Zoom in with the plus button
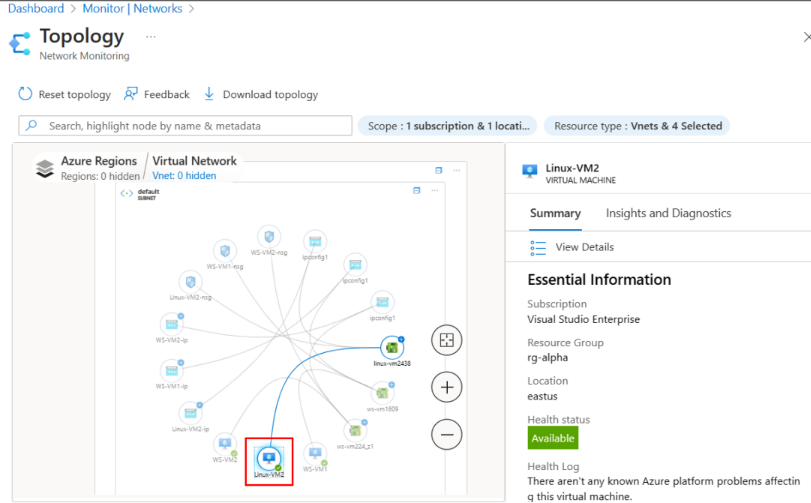The image size is (811, 503). [446, 387]
